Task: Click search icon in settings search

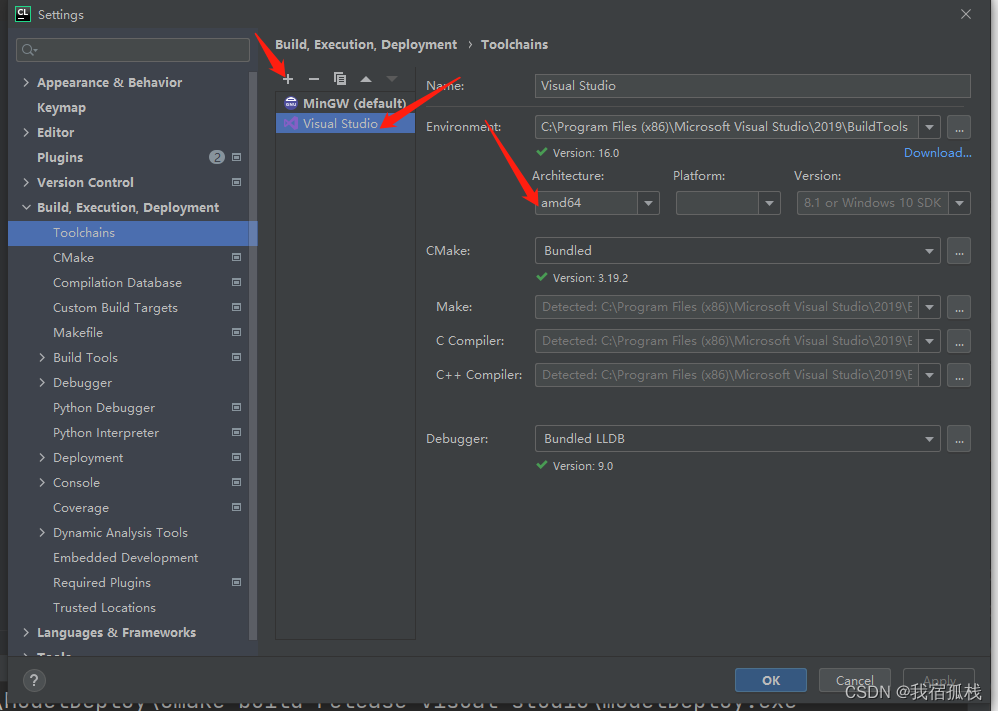Action: click(x=29, y=50)
